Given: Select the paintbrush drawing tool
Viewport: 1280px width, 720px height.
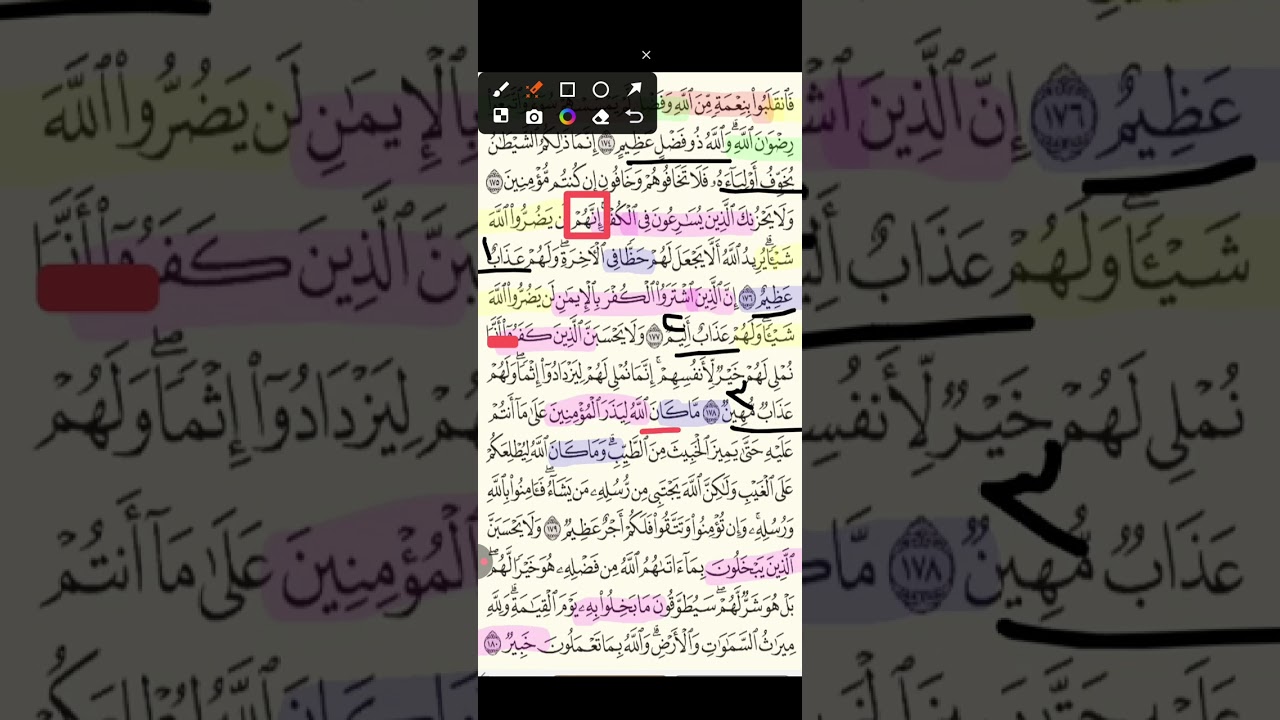Looking at the screenshot, I should point(501,90).
